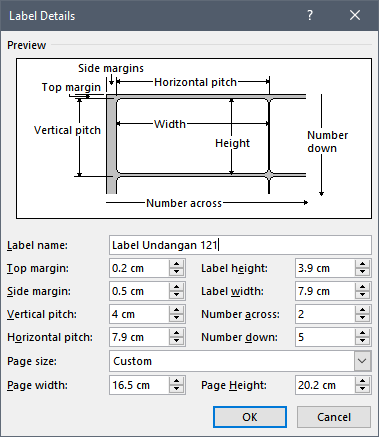Click the Help question mark icon
Screen dimensions: 379x437
[310, 15]
